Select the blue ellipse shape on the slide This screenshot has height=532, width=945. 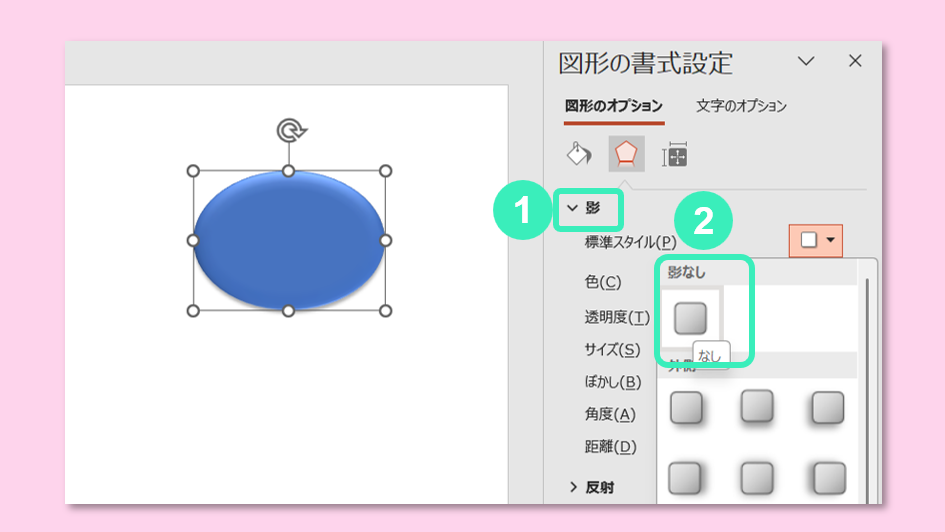(289, 240)
